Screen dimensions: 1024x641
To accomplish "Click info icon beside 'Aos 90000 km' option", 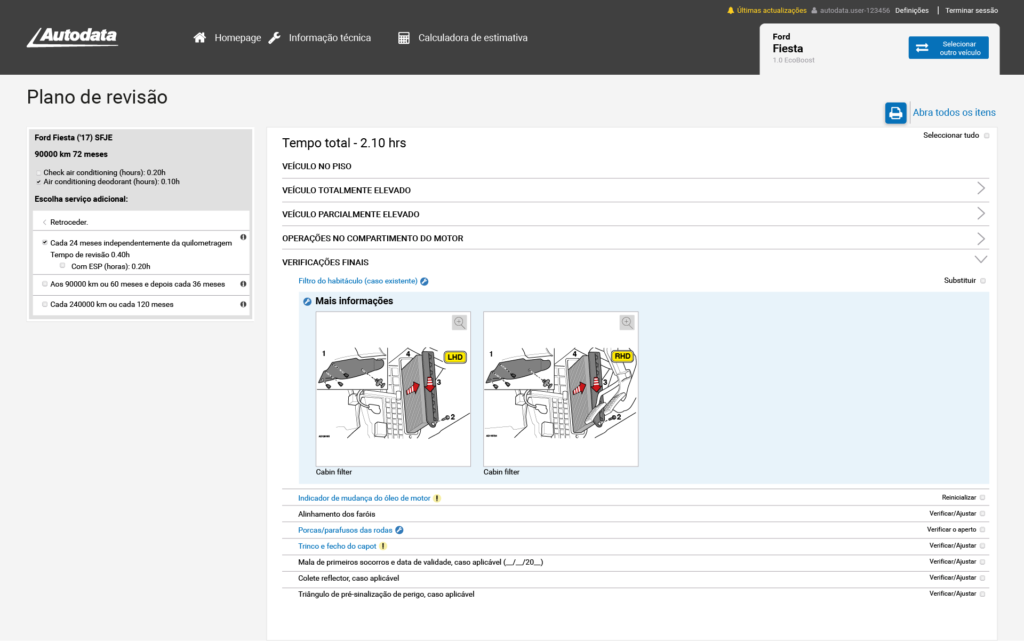I will (243, 284).
